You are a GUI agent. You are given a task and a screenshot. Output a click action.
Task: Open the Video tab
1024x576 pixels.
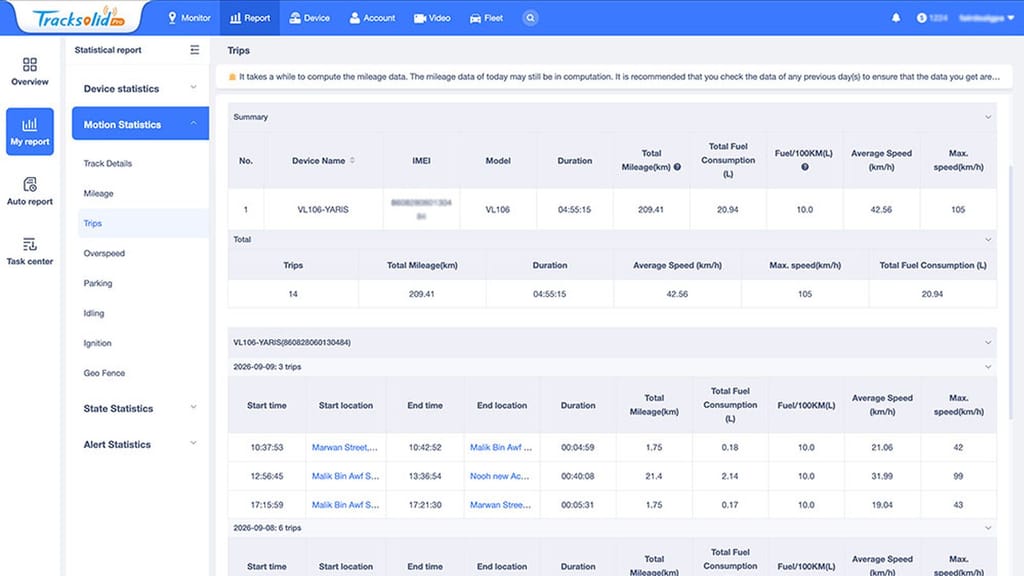[x=432, y=18]
